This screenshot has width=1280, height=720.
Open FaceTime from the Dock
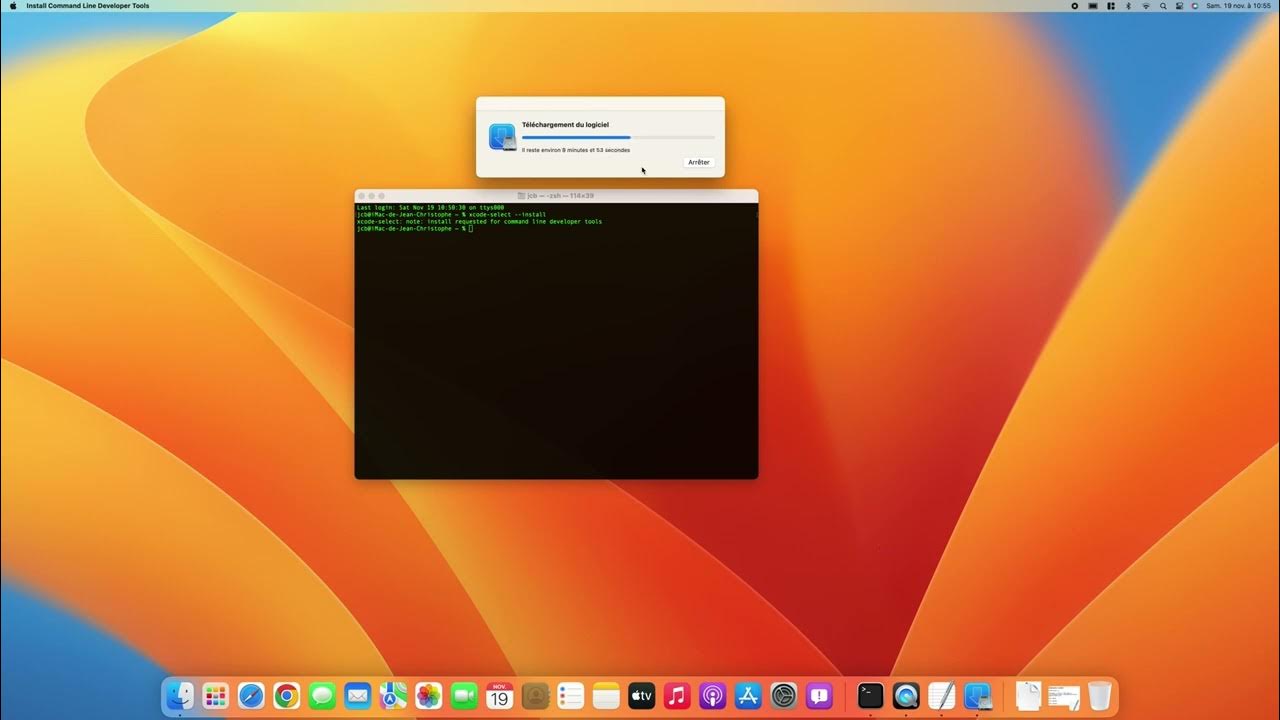[464, 695]
